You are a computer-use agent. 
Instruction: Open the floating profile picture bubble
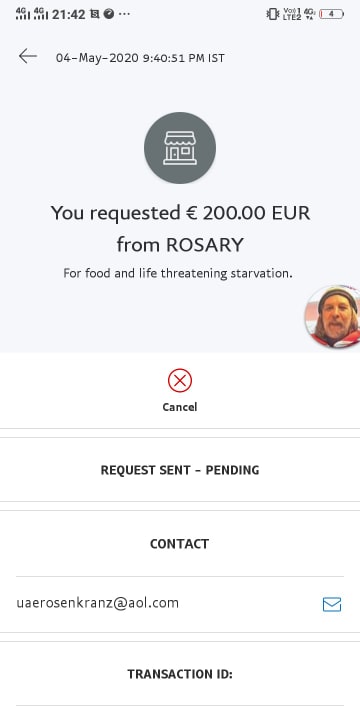pos(333,316)
